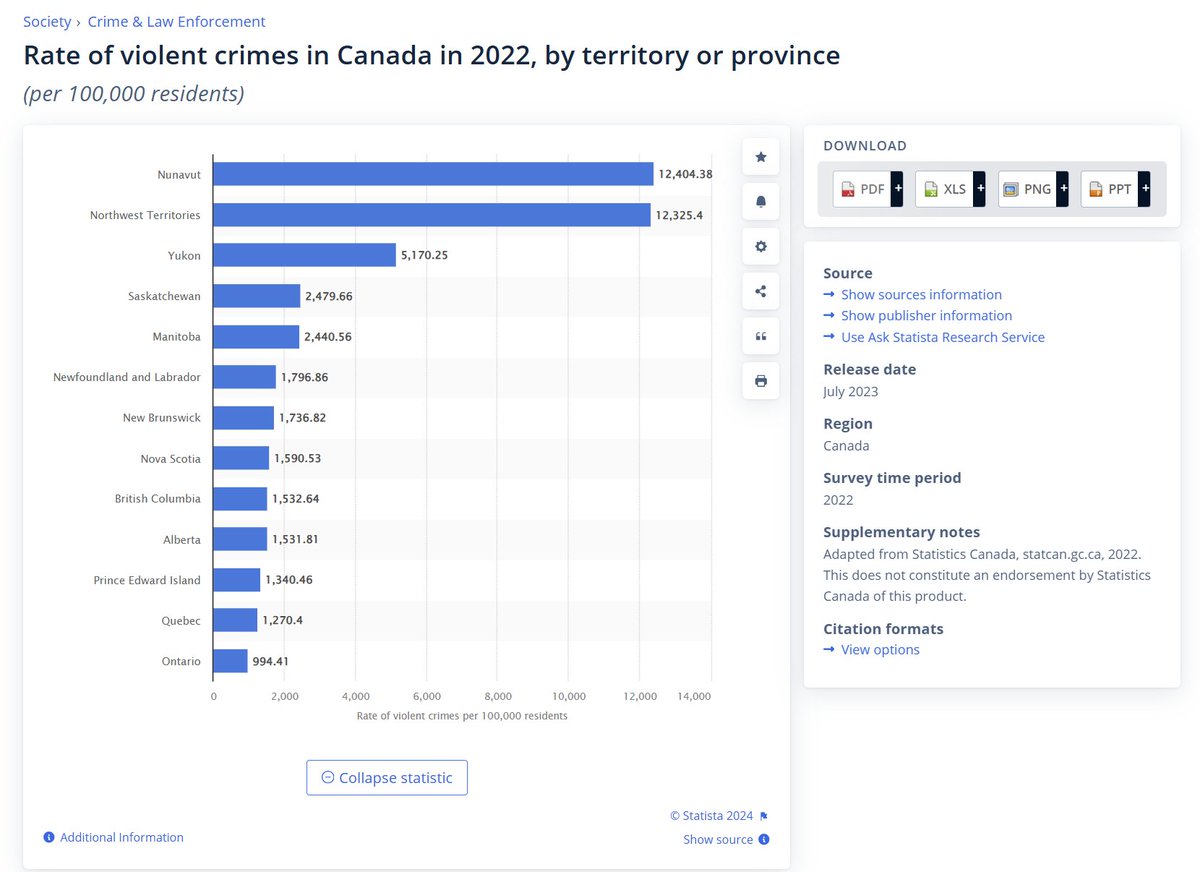The height and width of the screenshot is (872, 1200).
Task: Click the Nunavut bar in chart
Action: [433, 174]
